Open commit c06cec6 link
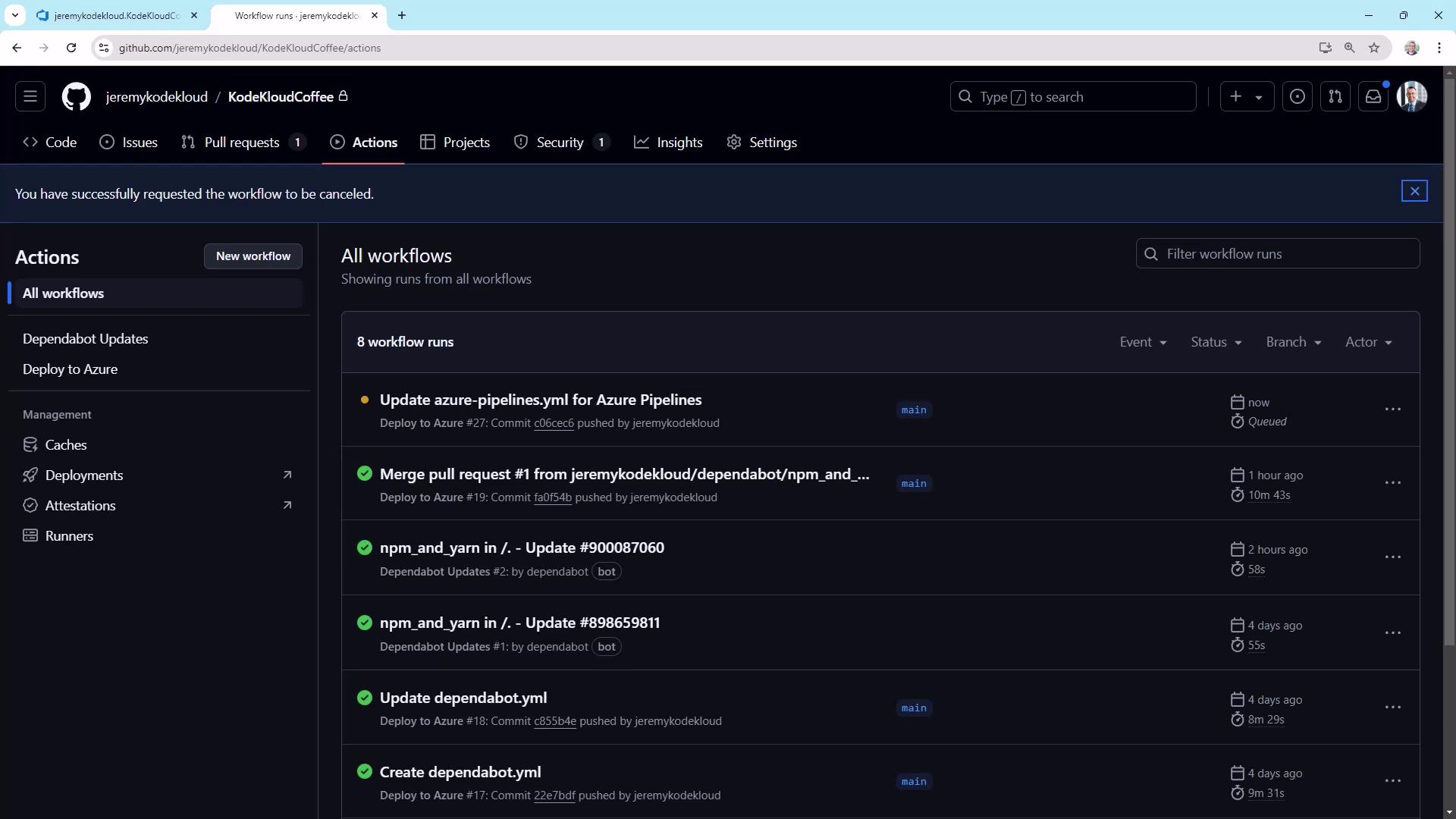This screenshot has width=1456, height=819. [554, 423]
